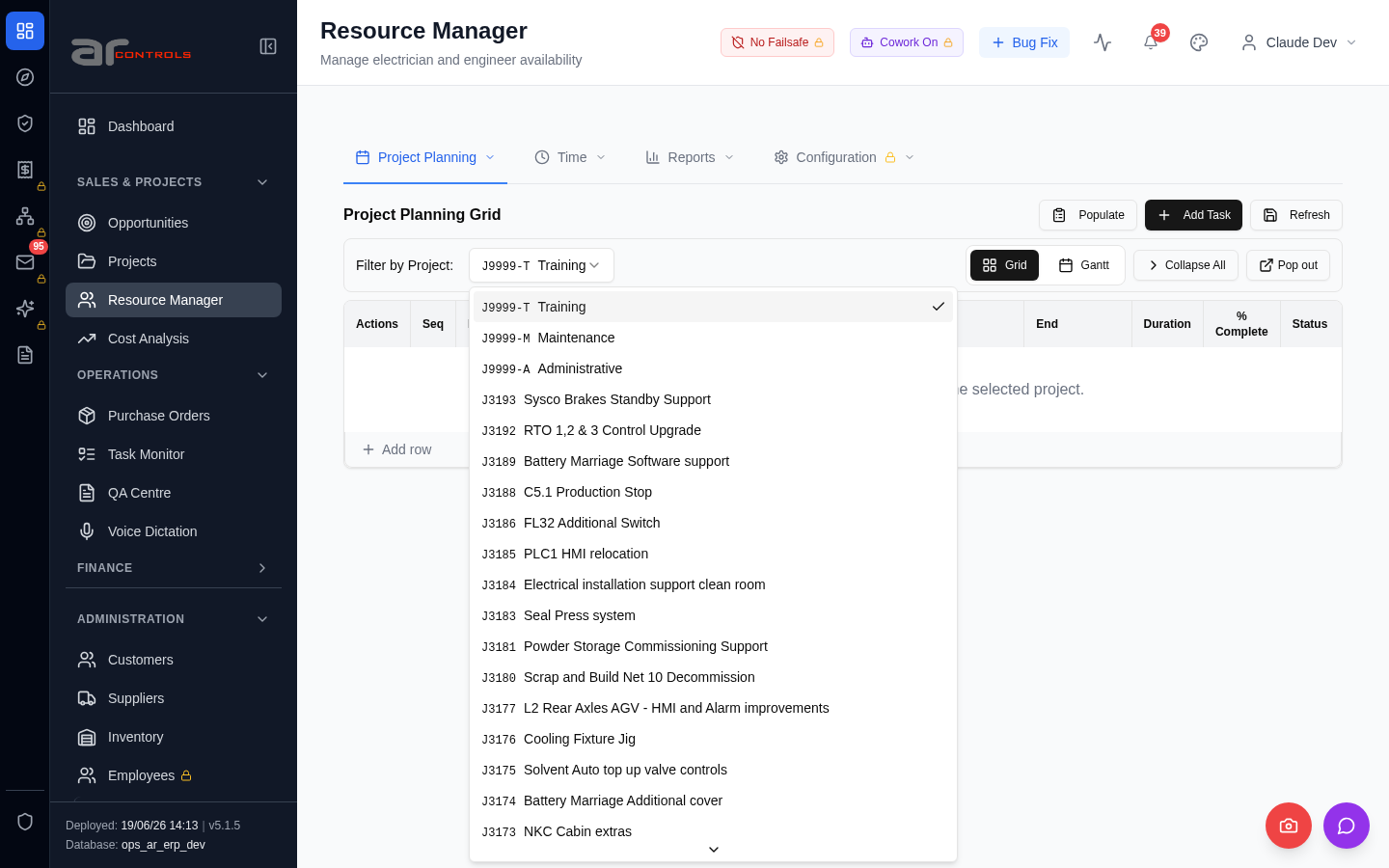This screenshot has height=868, width=1389.
Task: Click the Duration column header
Action: [1167, 324]
